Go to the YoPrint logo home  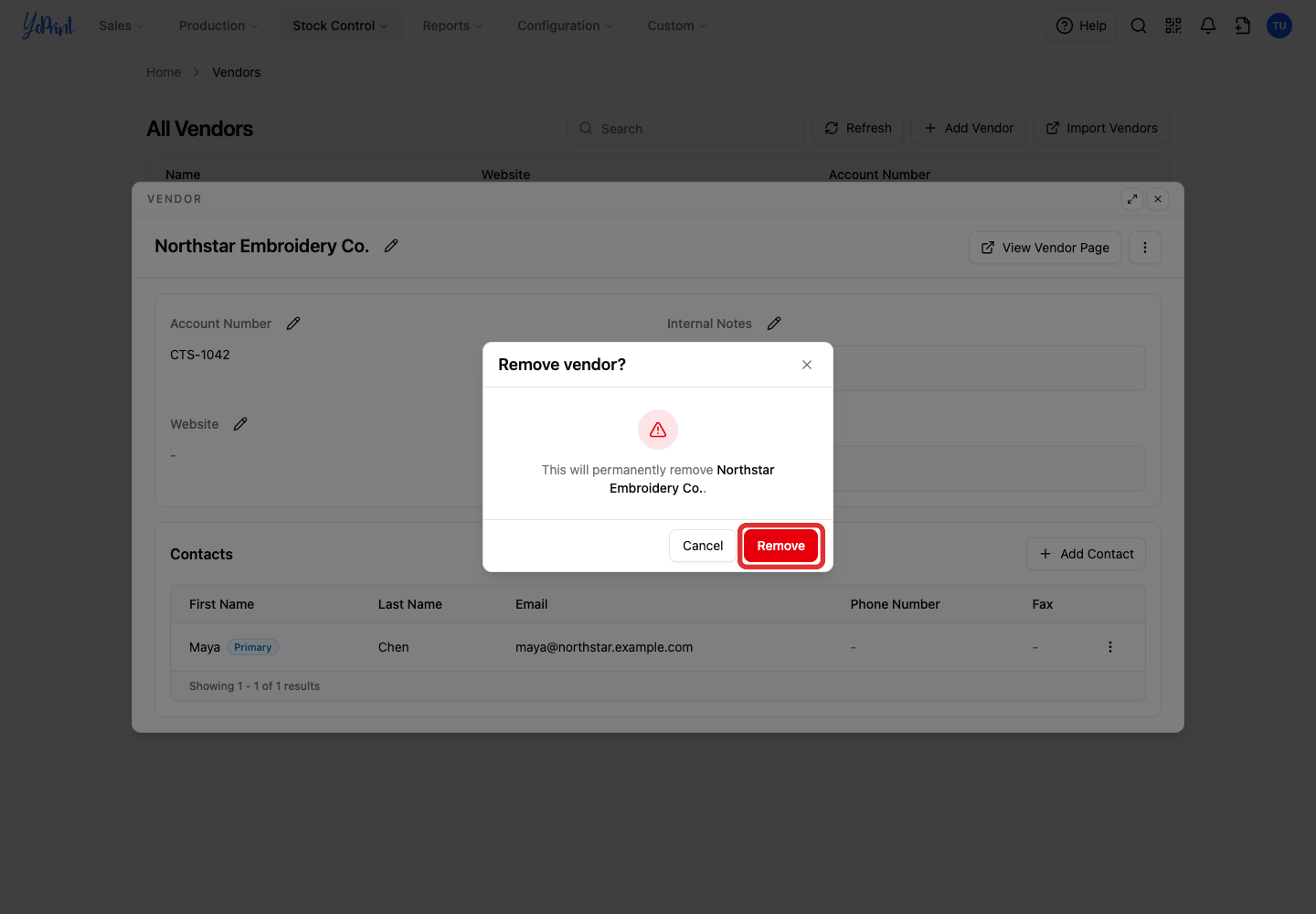pyautogui.click(x=48, y=26)
